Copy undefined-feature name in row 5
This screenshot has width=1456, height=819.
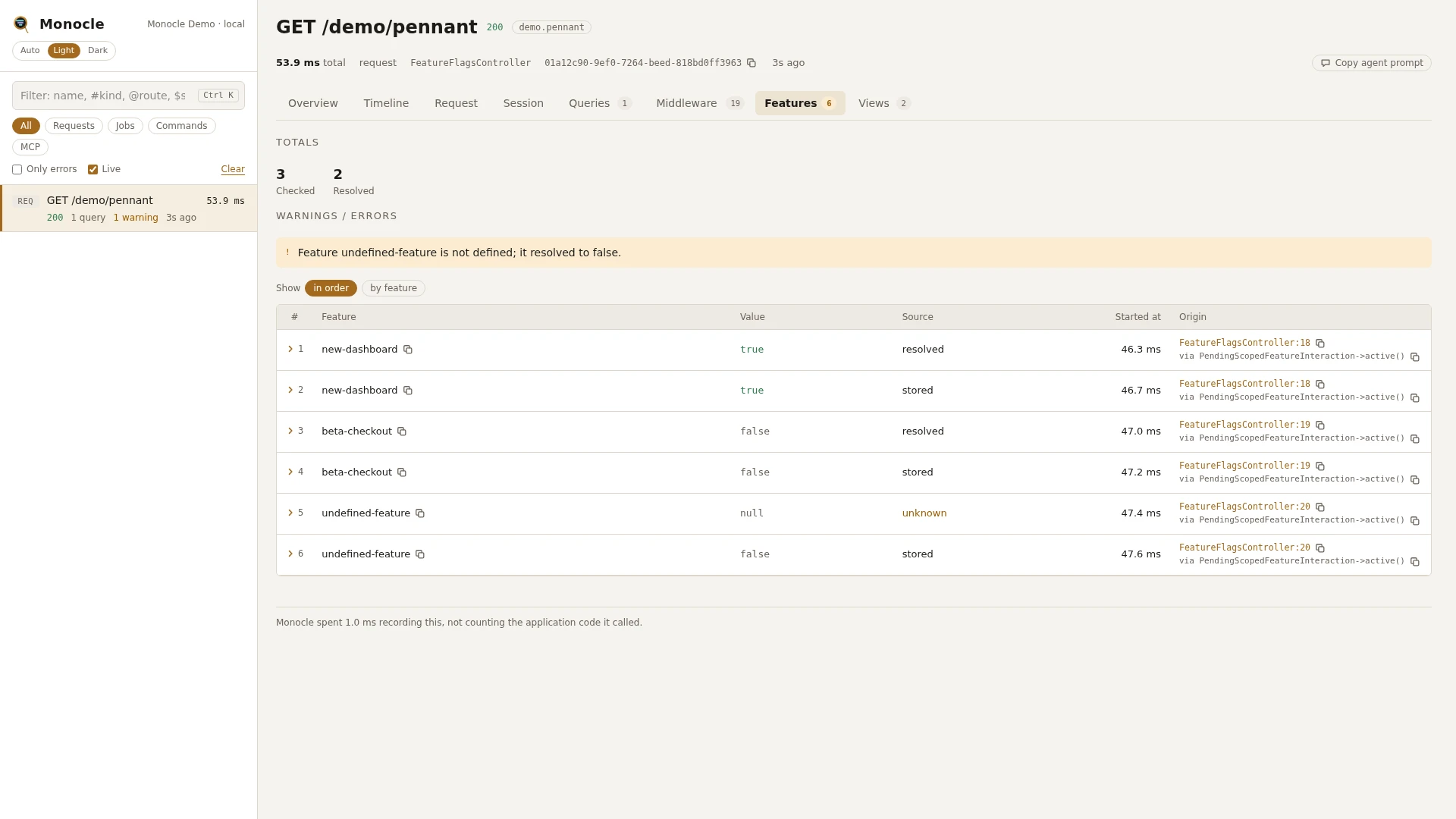pyautogui.click(x=420, y=513)
